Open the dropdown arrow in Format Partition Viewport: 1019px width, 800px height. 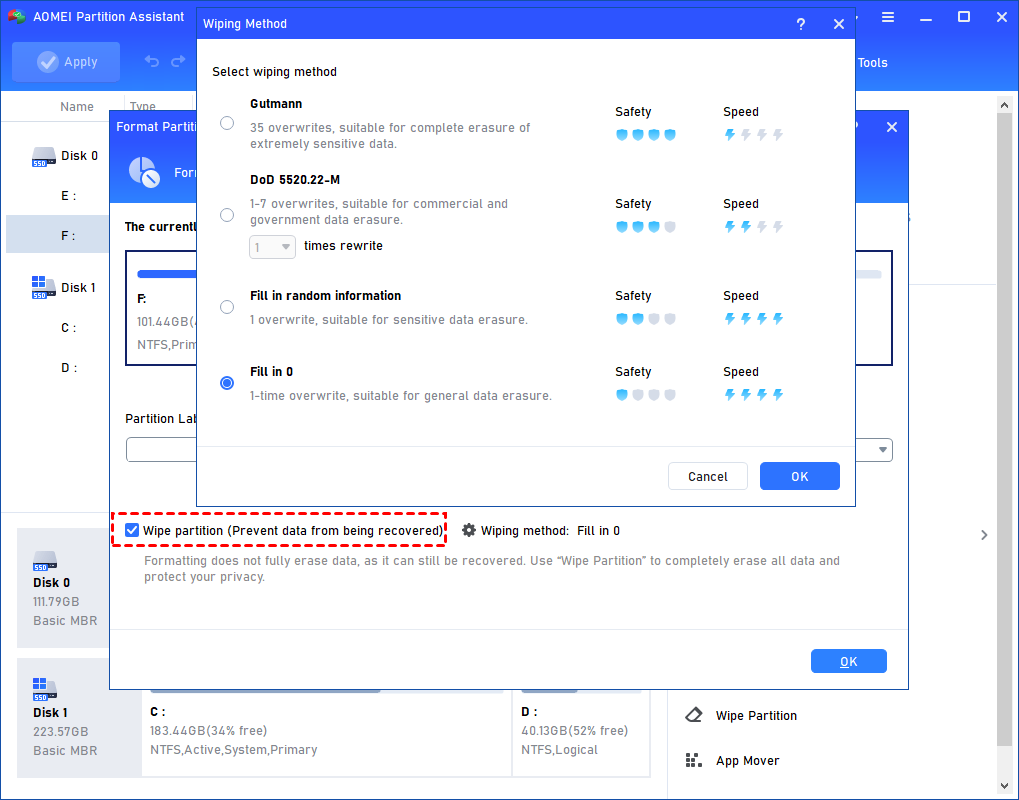point(883,450)
